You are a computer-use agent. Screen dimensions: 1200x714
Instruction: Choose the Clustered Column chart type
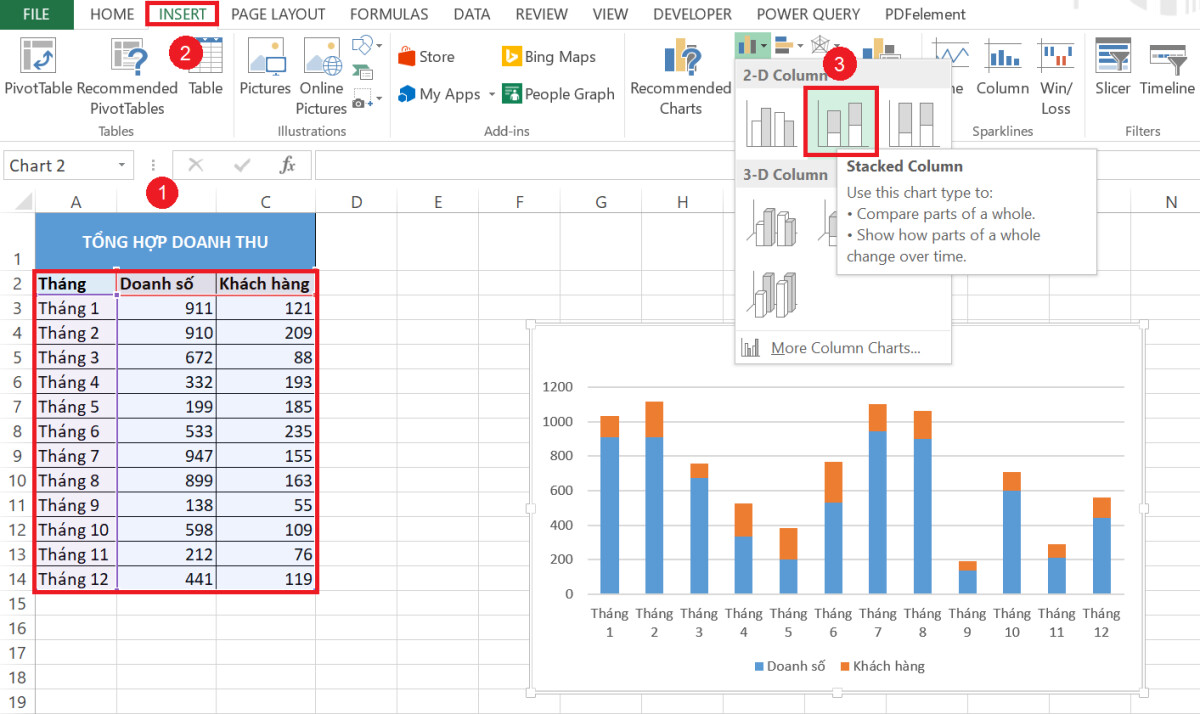click(772, 121)
